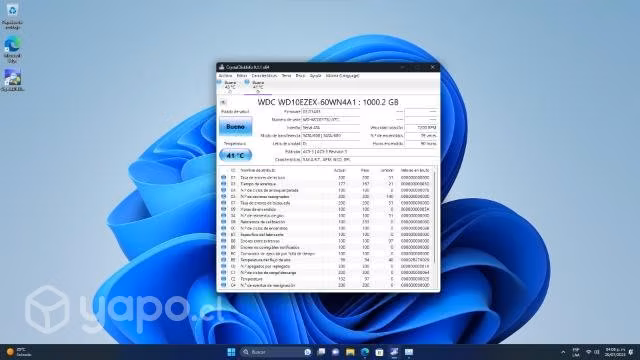This screenshot has width=640, height=360.
Task: Click the Horas encendido value field
Action: coord(421,144)
